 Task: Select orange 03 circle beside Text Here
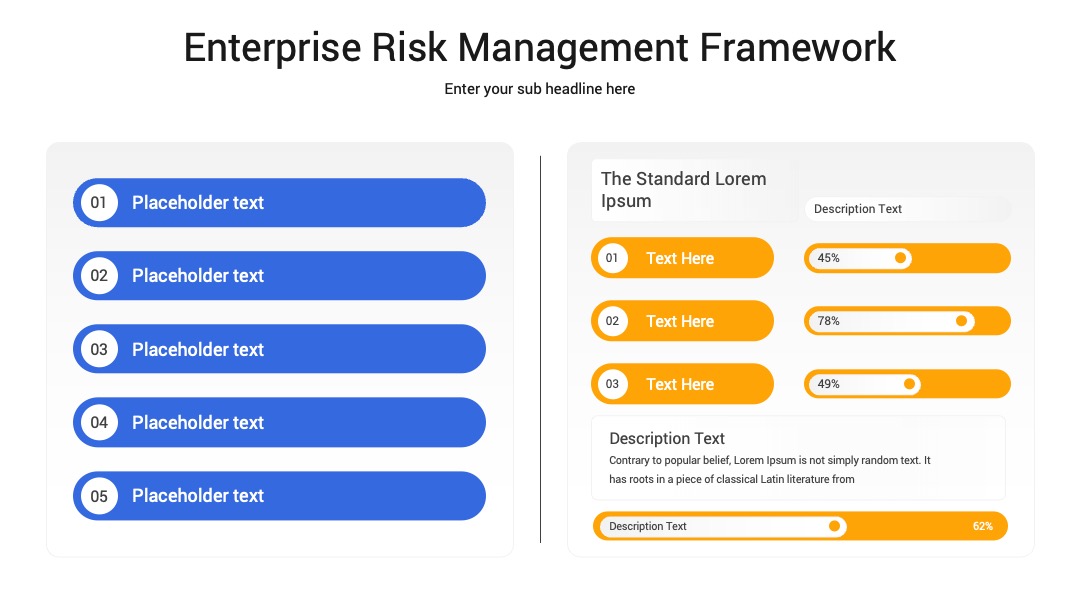[612, 384]
